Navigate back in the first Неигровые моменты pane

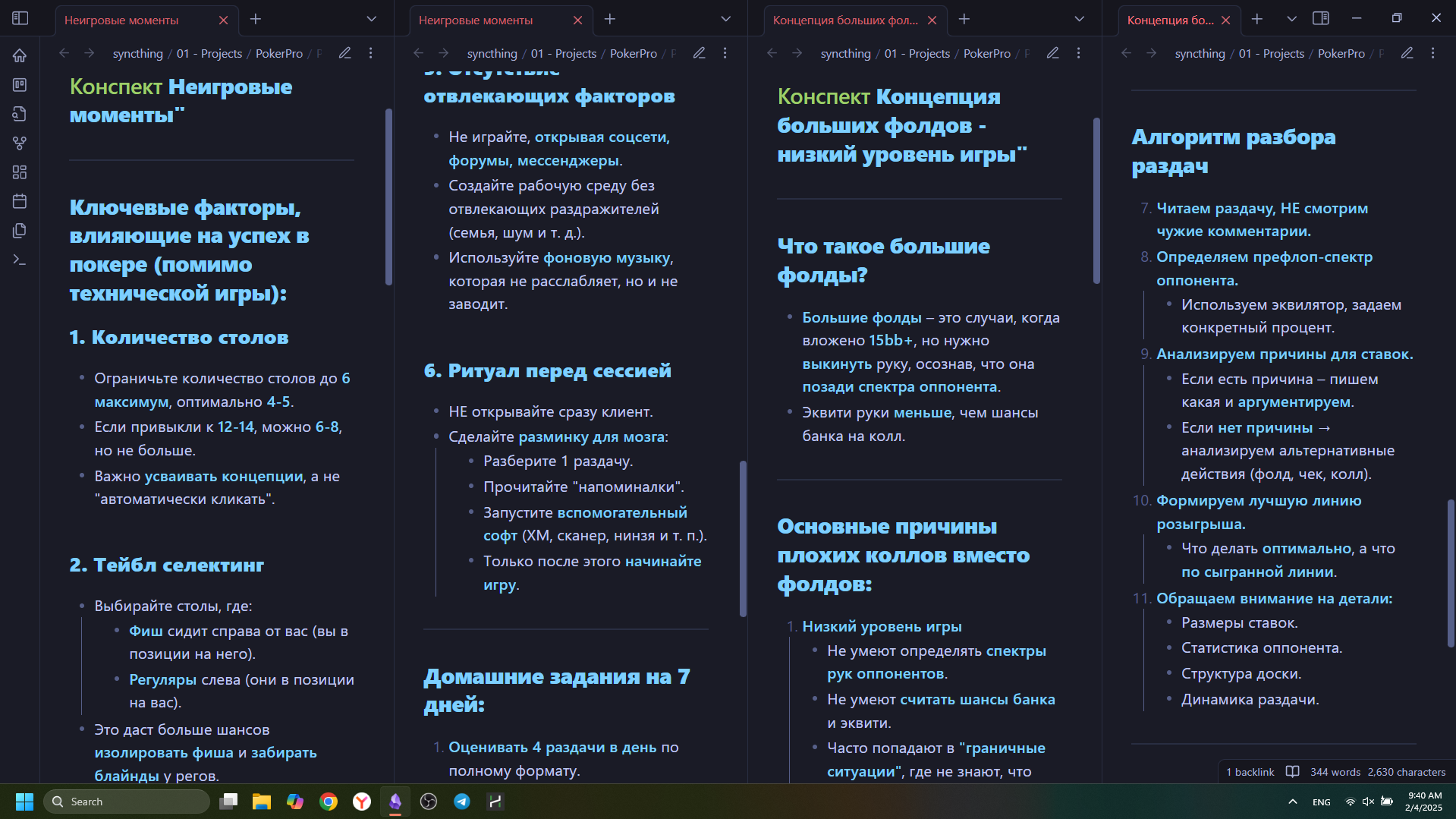point(64,53)
